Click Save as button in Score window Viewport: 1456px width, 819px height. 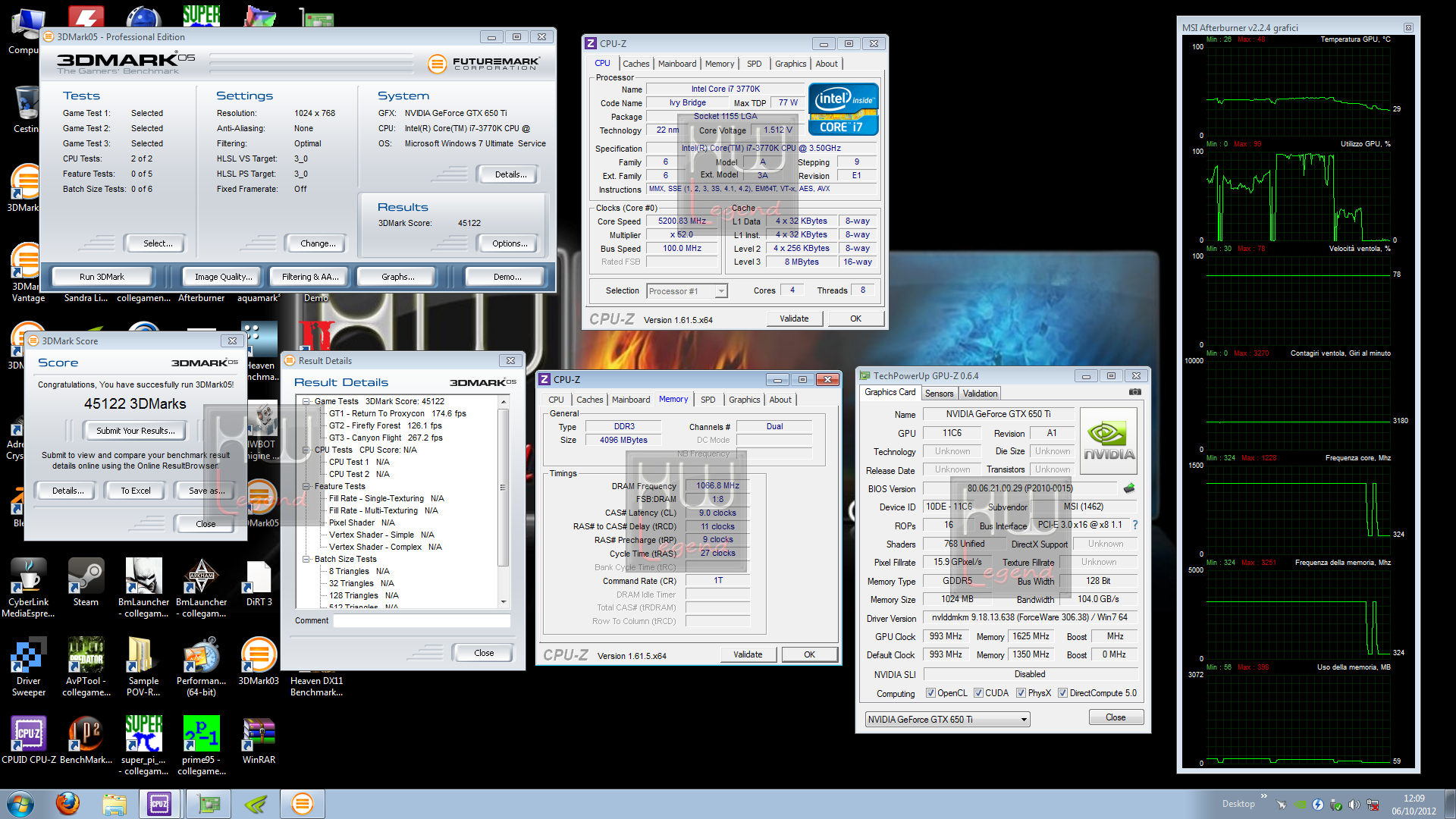[x=206, y=491]
